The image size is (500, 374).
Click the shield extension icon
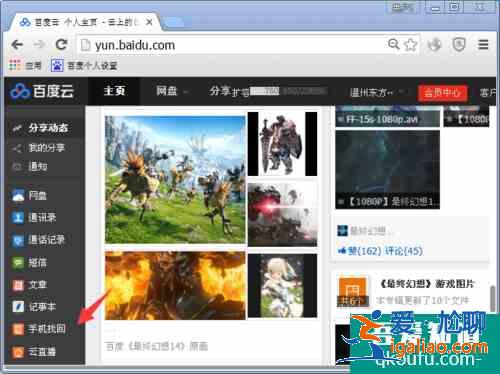(x=459, y=44)
